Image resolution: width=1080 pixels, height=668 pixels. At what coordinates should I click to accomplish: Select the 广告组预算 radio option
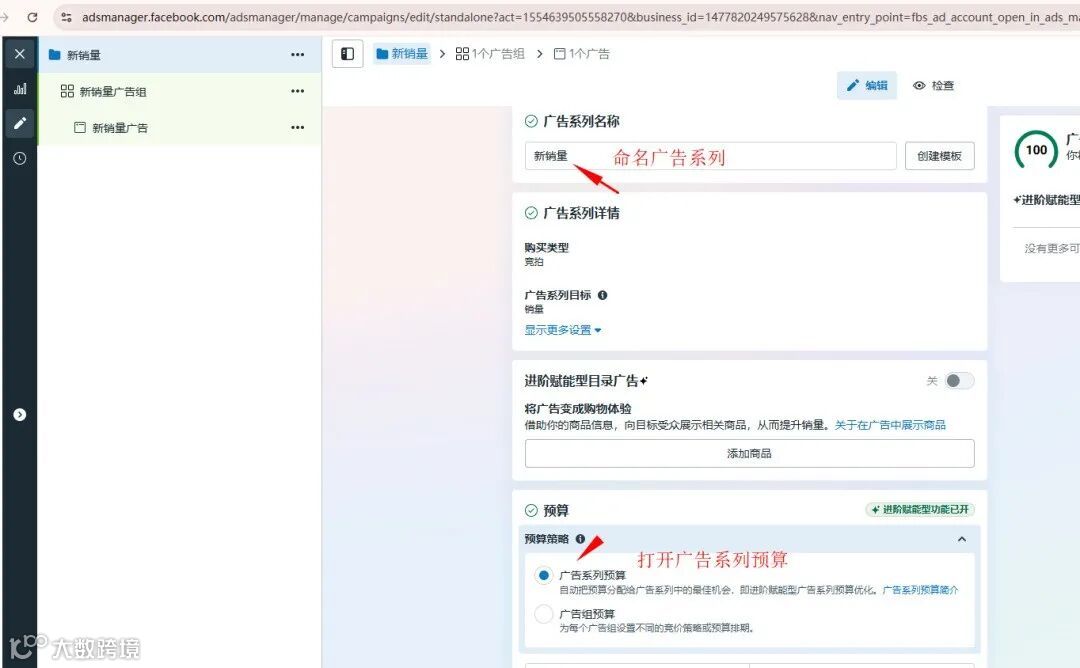(543, 614)
